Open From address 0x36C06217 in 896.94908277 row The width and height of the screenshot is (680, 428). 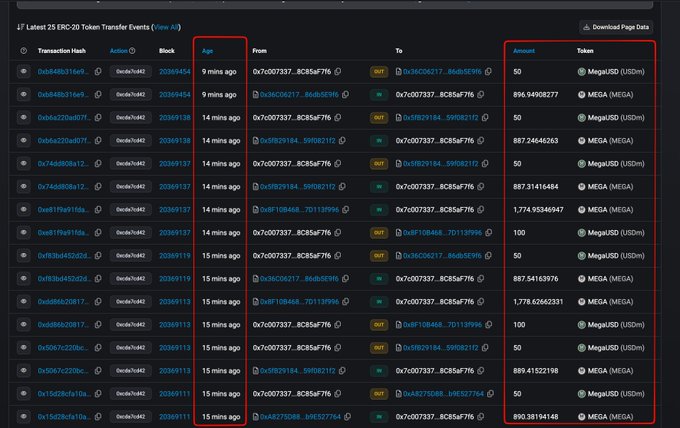pos(299,95)
